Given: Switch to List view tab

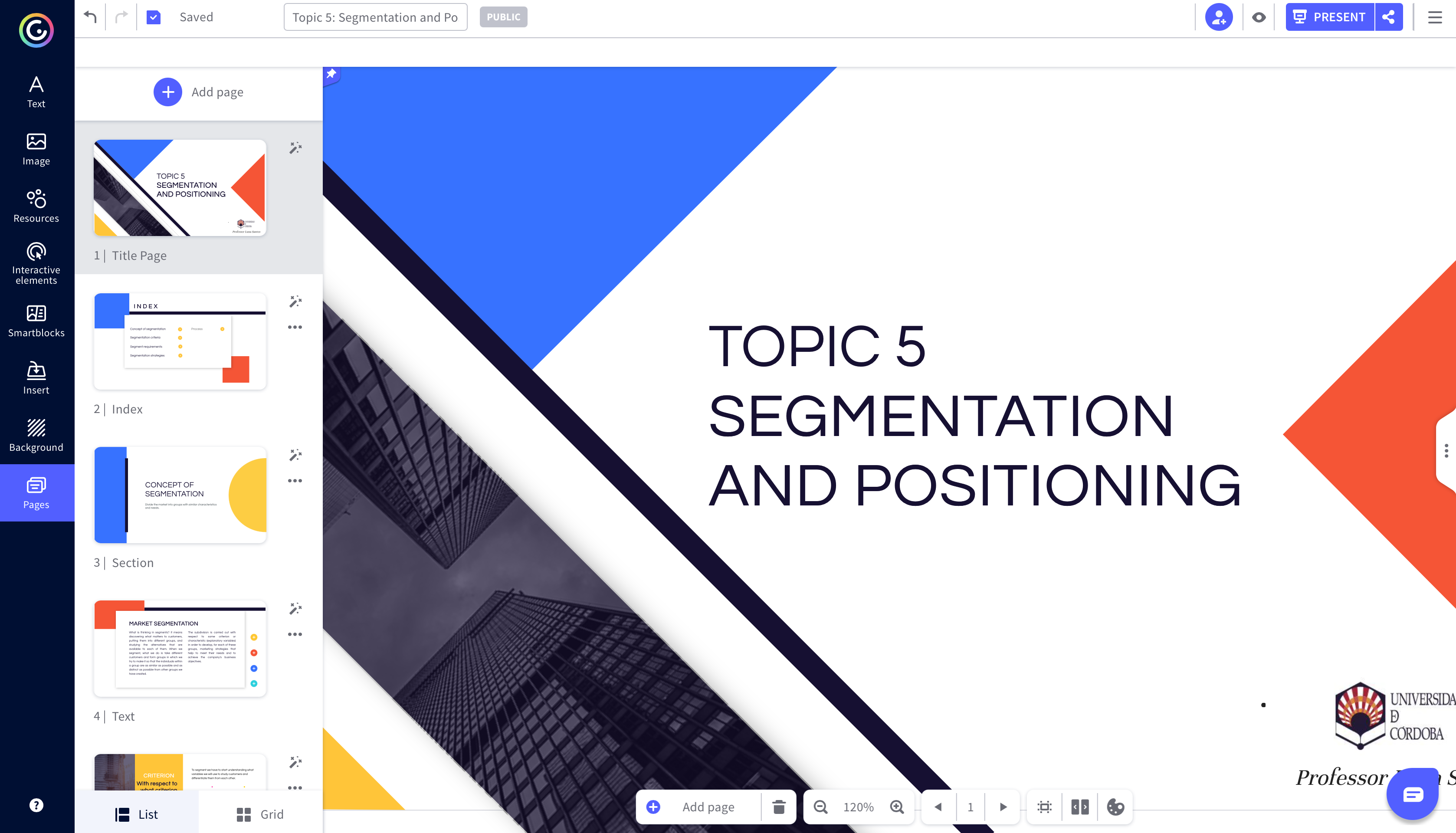Looking at the screenshot, I should tap(137, 814).
